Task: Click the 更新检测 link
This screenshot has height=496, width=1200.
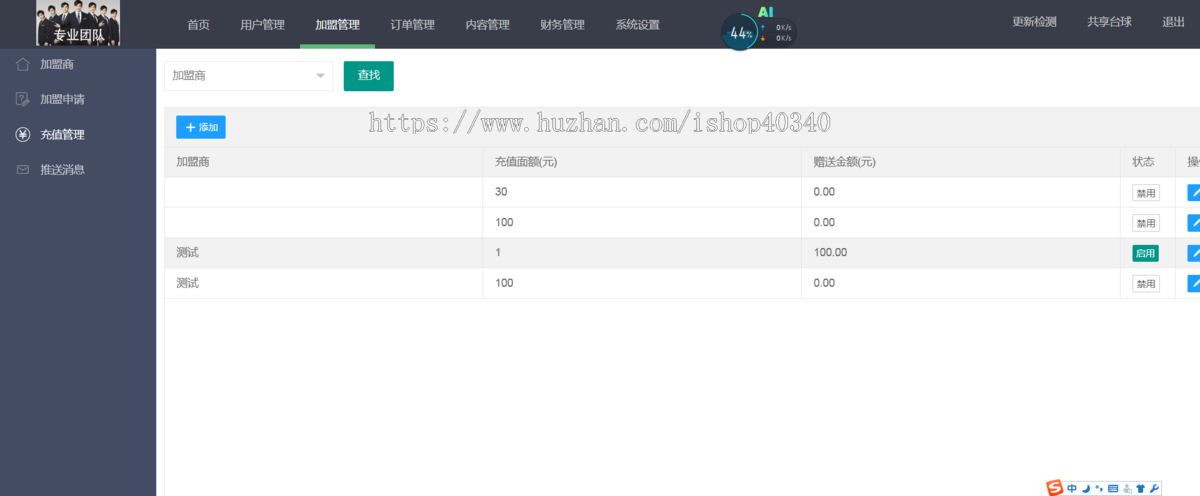Action: 1034,22
